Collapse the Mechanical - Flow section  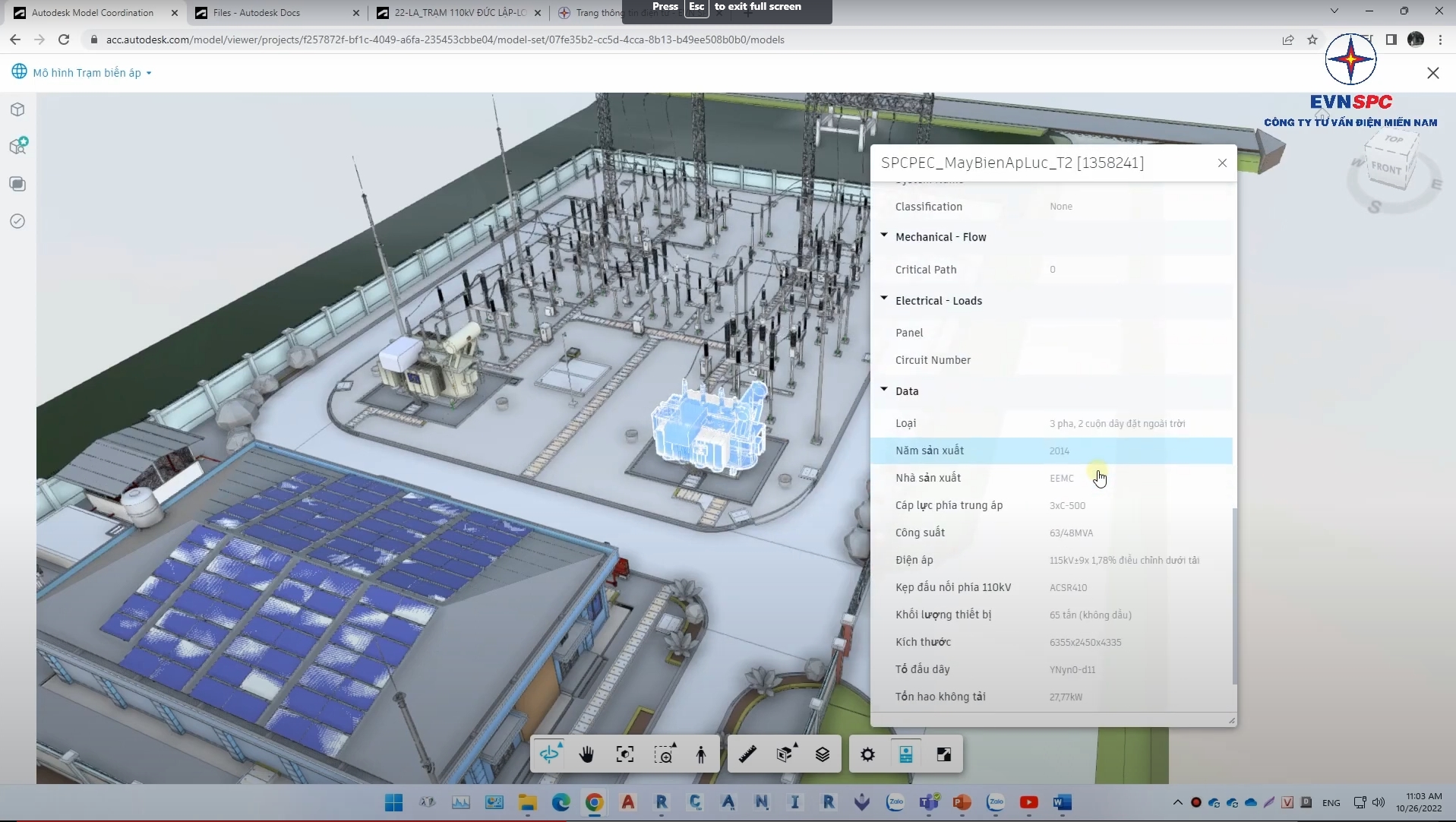[x=884, y=236]
